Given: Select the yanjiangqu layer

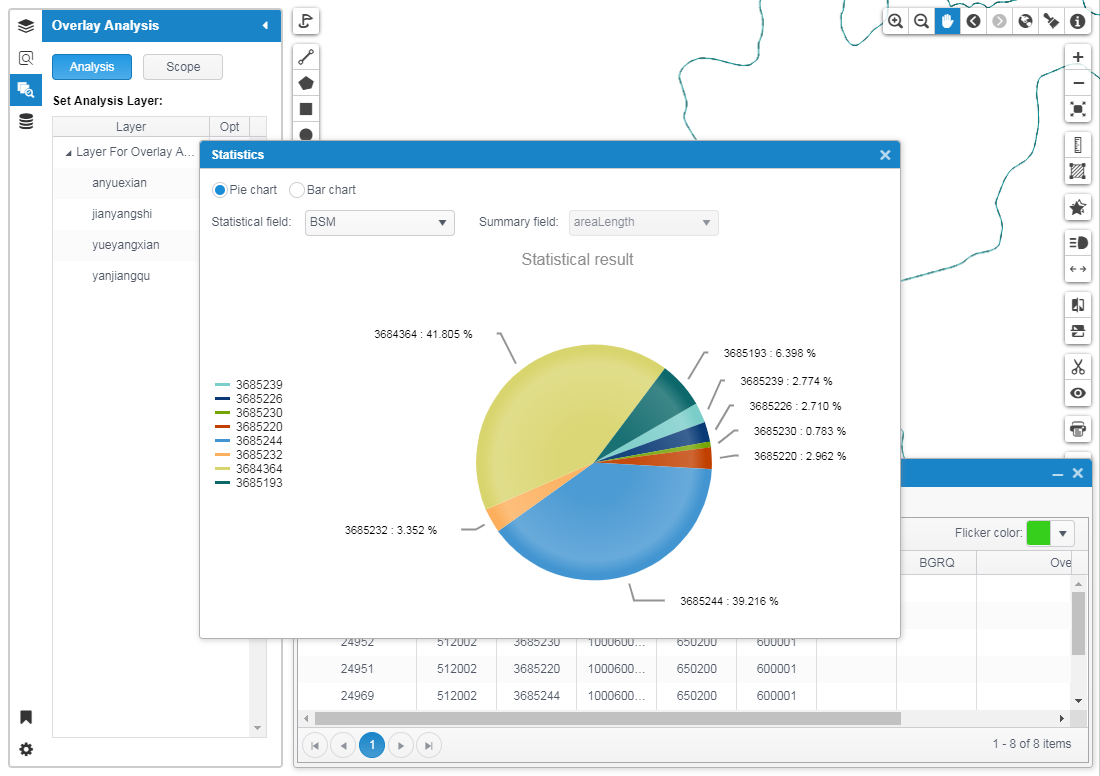Looking at the screenshot, I should 121,276.
